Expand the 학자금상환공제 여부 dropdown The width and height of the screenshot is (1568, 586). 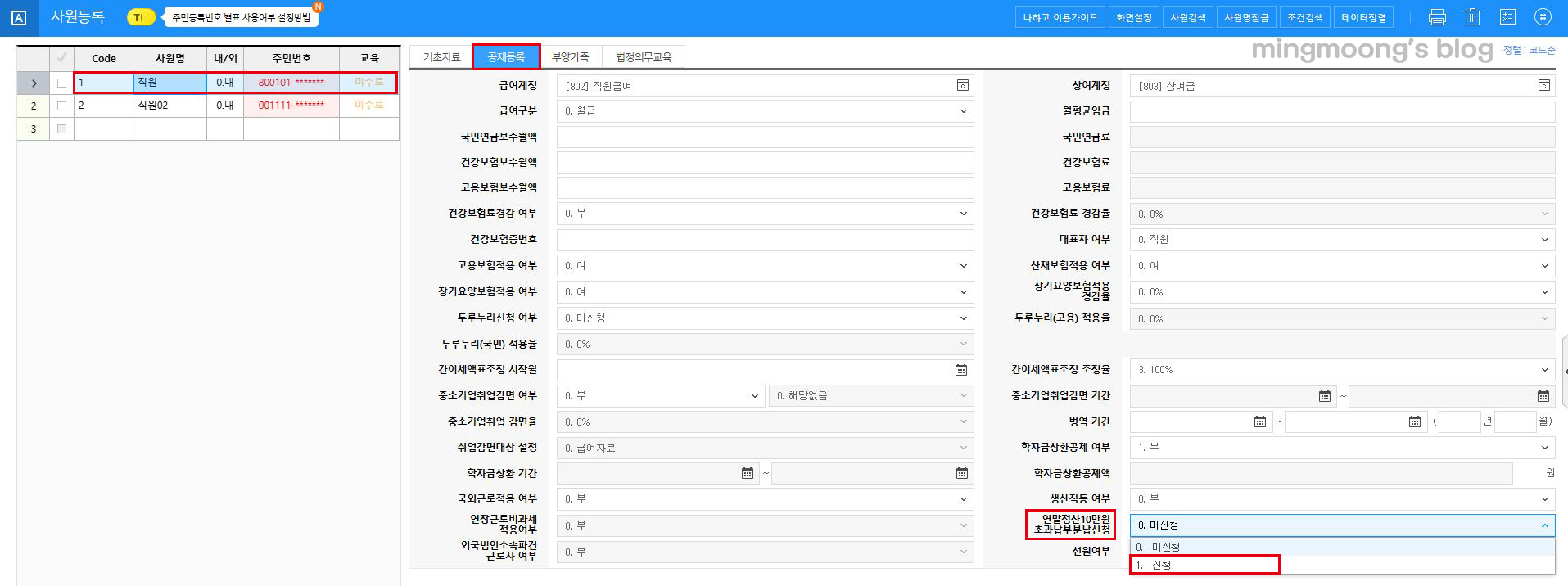click(1544, 448)
